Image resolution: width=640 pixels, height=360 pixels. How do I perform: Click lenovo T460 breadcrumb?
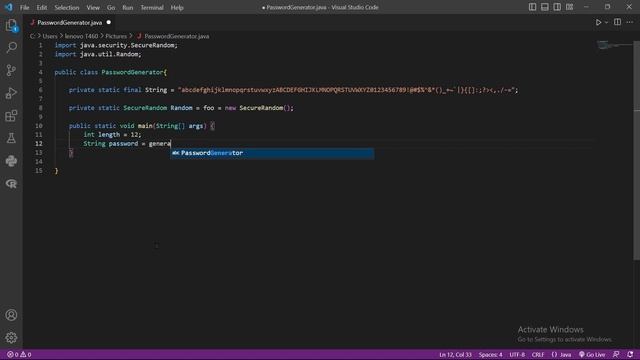[81, 36]
